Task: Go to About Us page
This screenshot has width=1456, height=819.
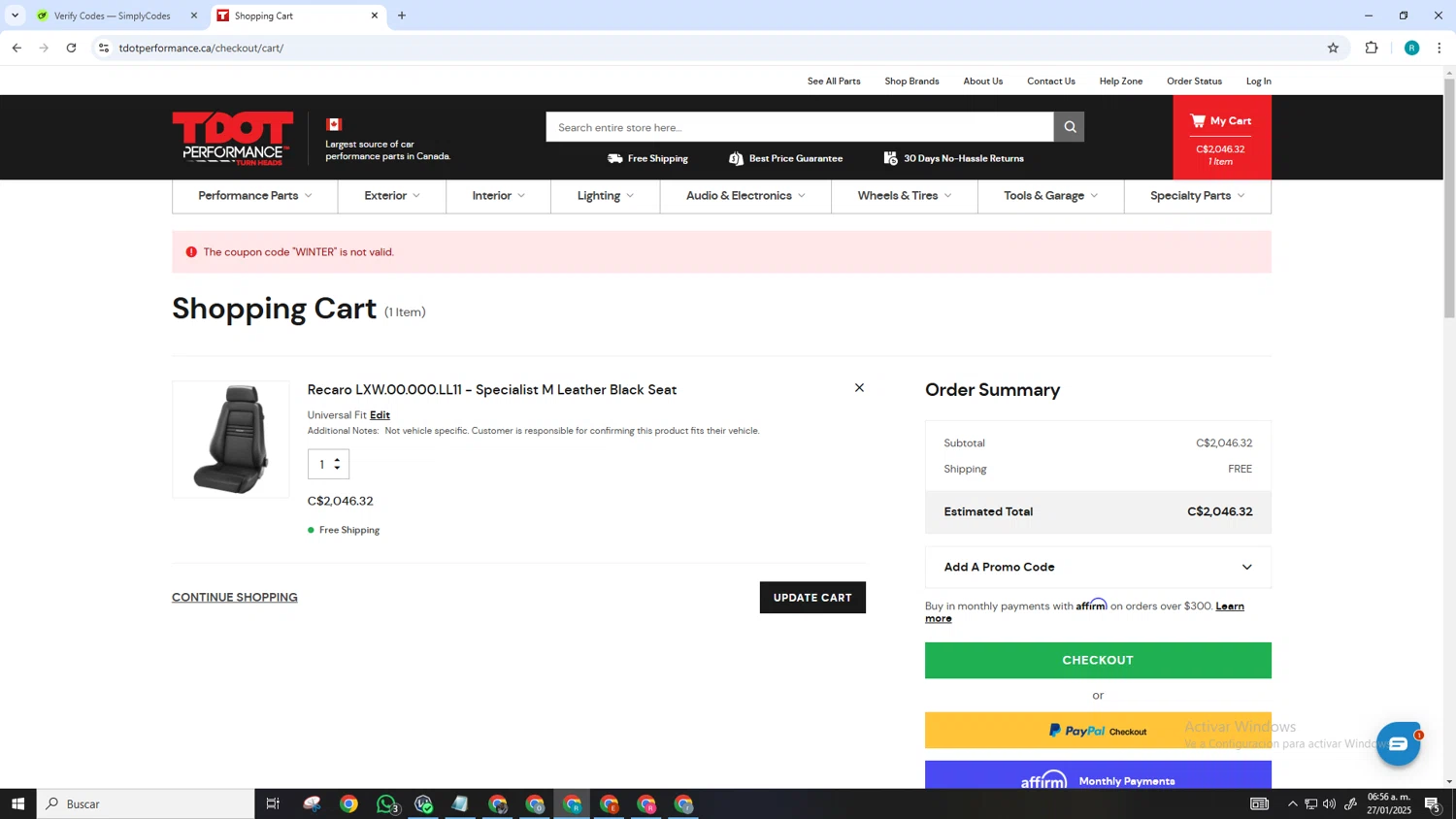Action: pyautogui.click(x=982, y=82)
